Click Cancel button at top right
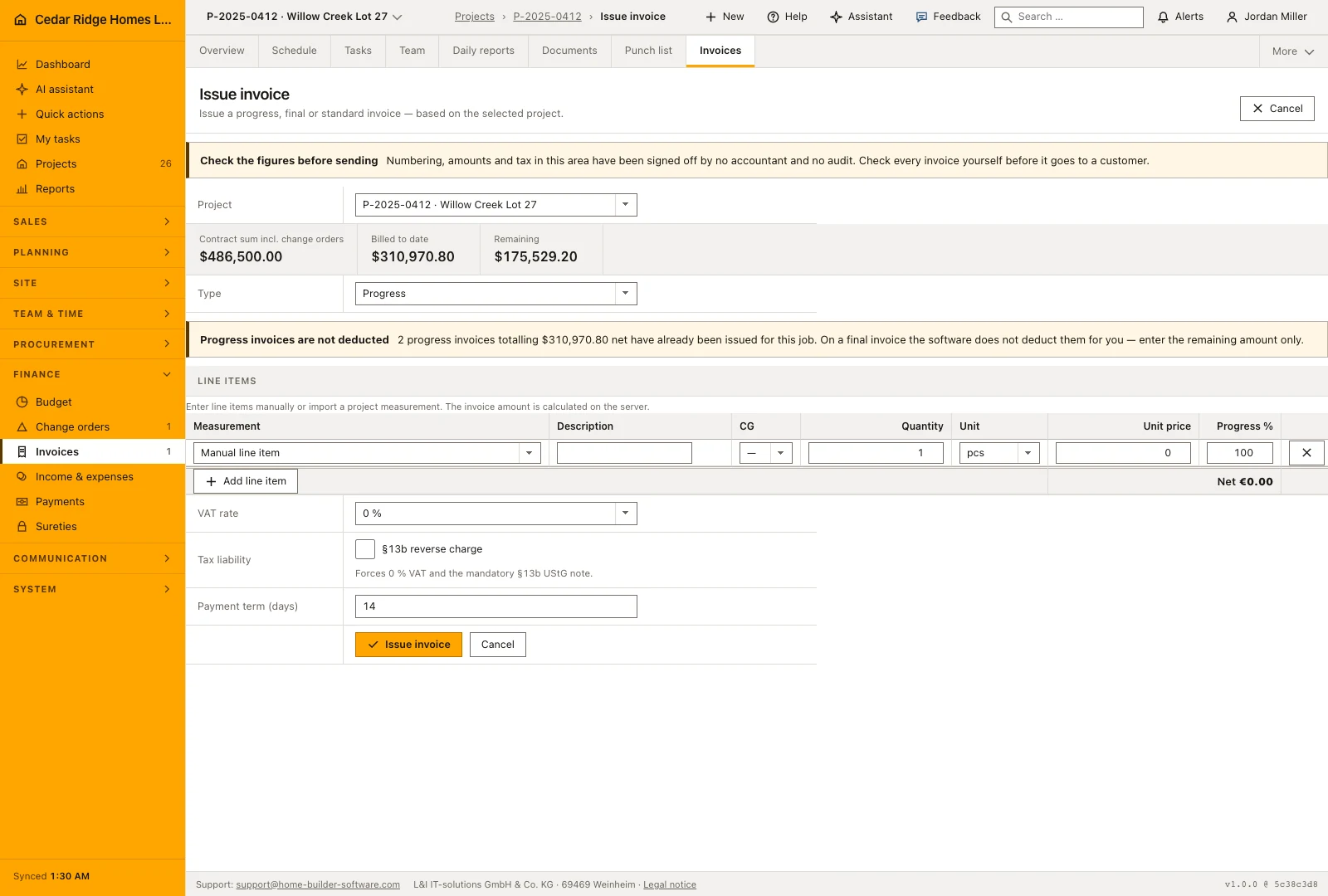The image size is (1328, 896). coord(1277,109)
